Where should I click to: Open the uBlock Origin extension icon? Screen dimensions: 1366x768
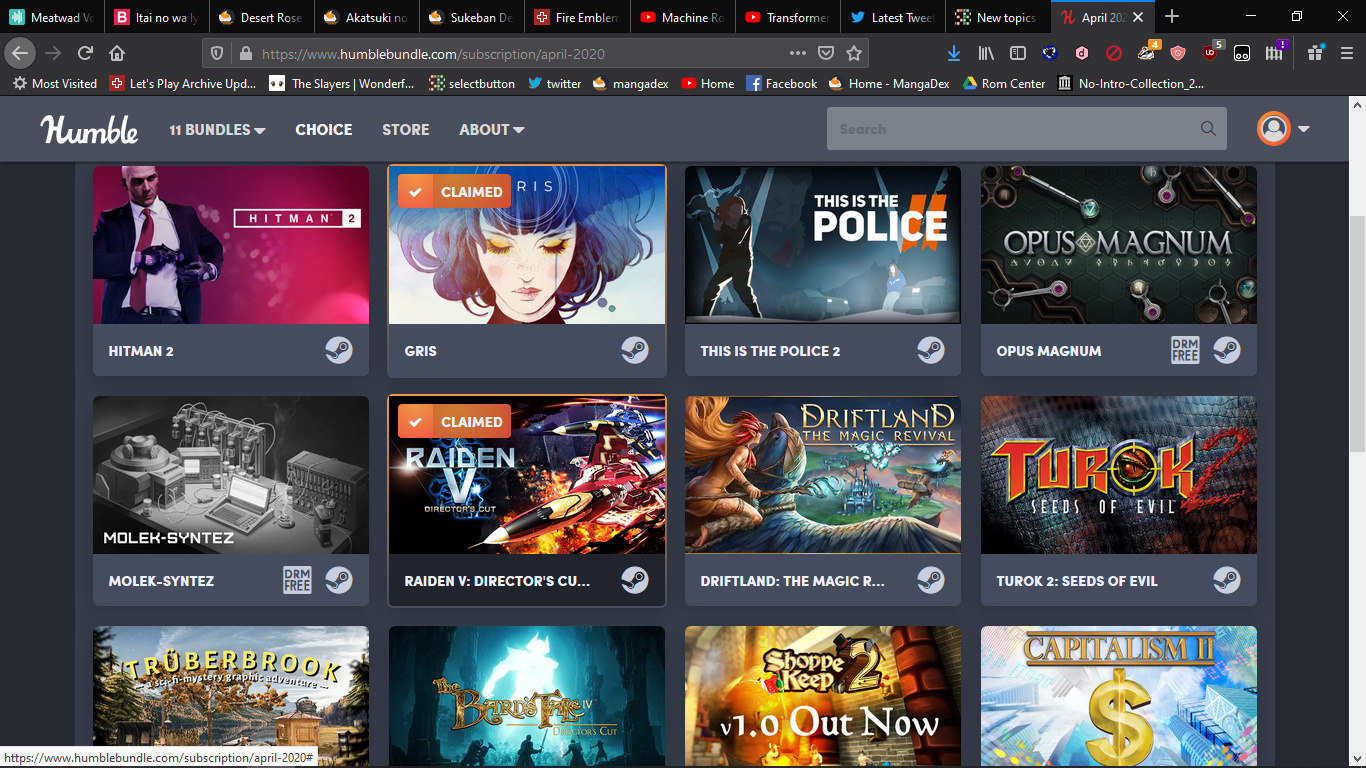pyautogui.click(x=1211, y=54)
